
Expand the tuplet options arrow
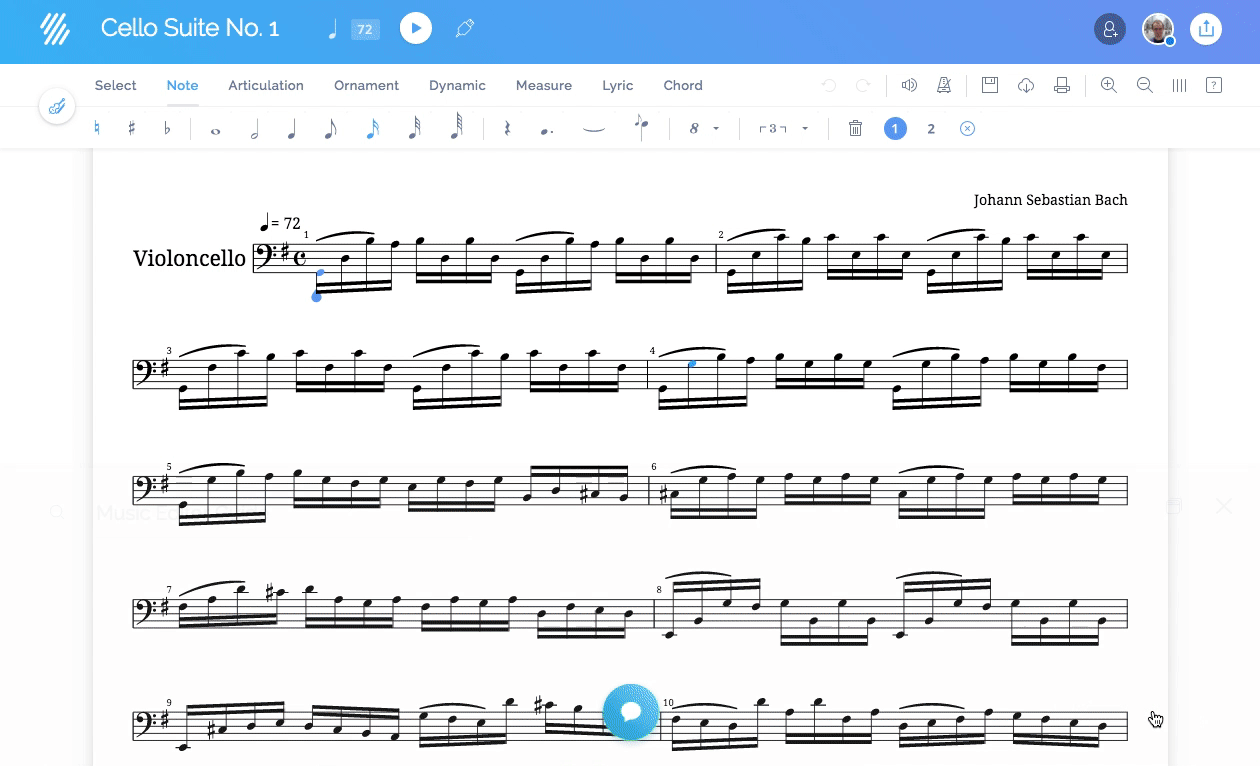[x=805, y=129]
